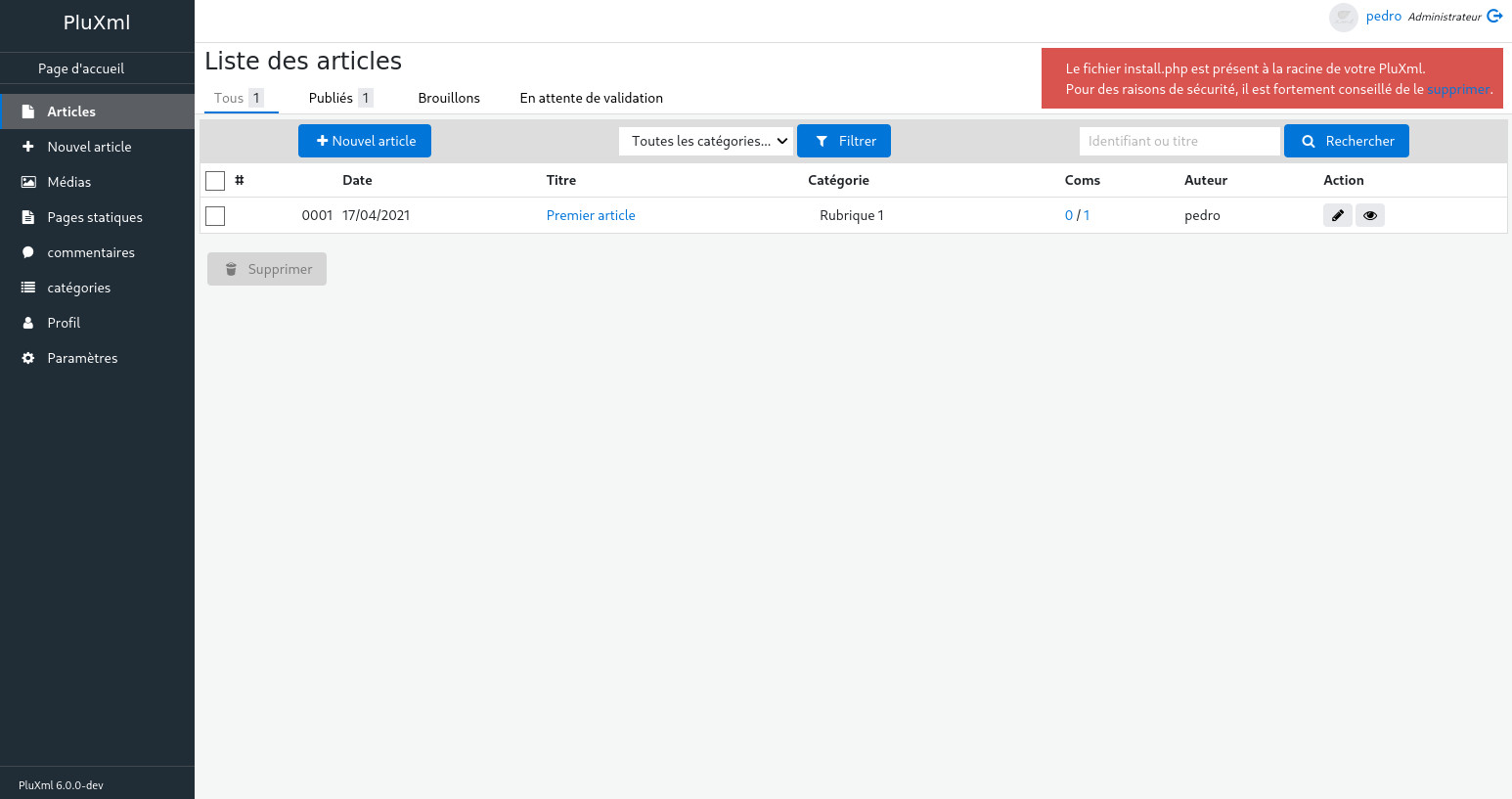
Task: Open Profil in the sidebar
Action: (64, 323)
